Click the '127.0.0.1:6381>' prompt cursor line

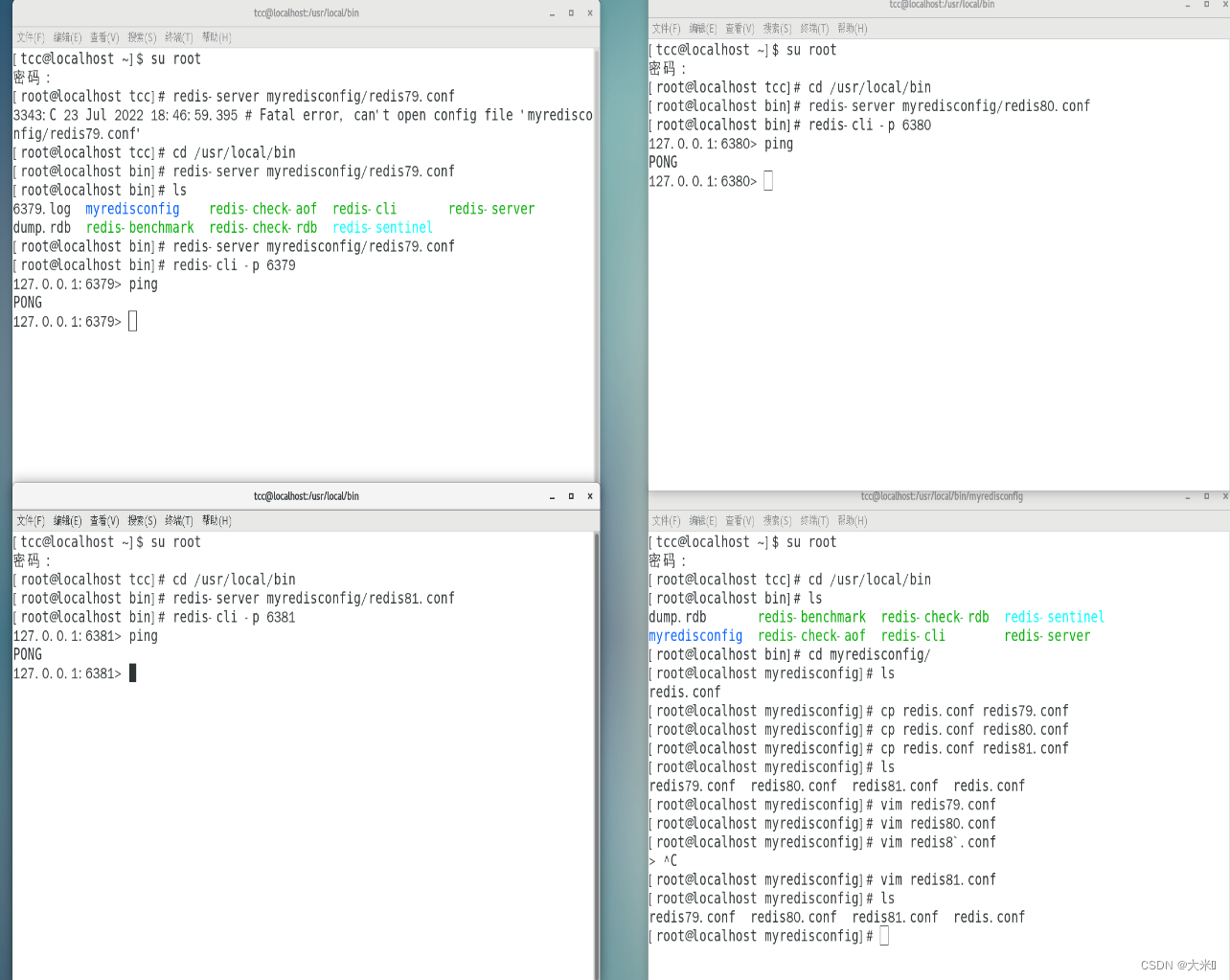click(75, 673)
